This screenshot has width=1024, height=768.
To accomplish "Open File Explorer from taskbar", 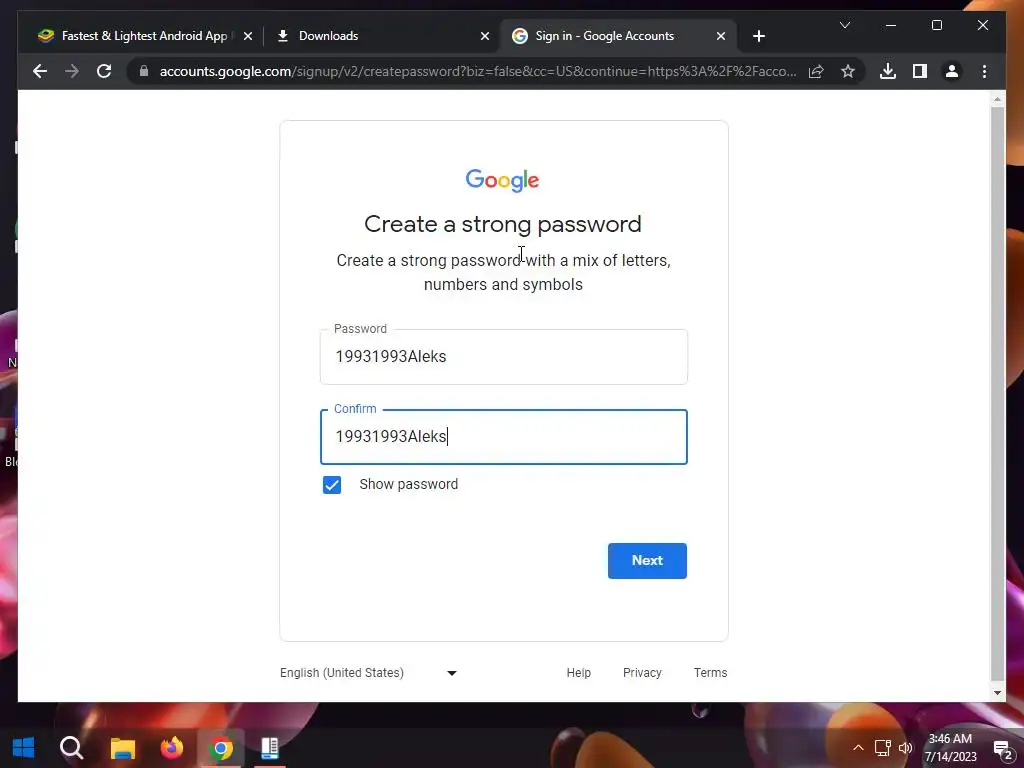I will click(x=122, y=748).
